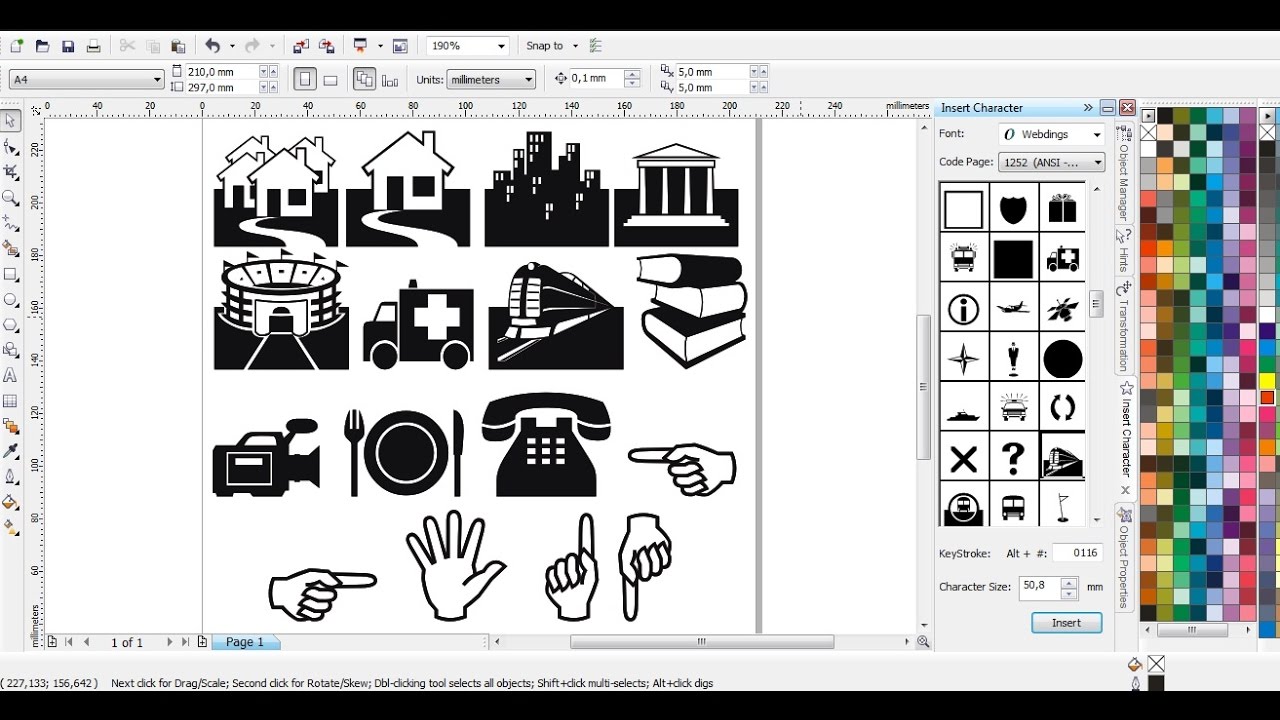Select the Fill bucket tool

(x=11, y=503)
